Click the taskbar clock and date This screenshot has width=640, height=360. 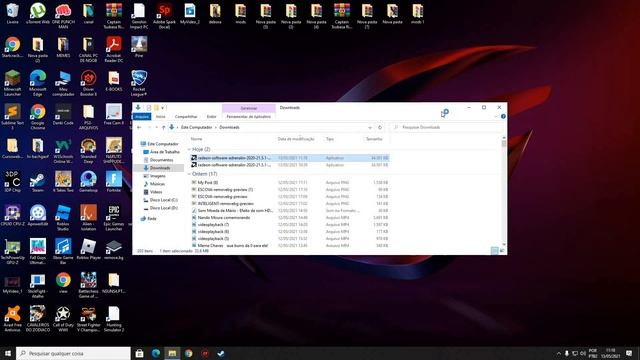pos(611,353)
